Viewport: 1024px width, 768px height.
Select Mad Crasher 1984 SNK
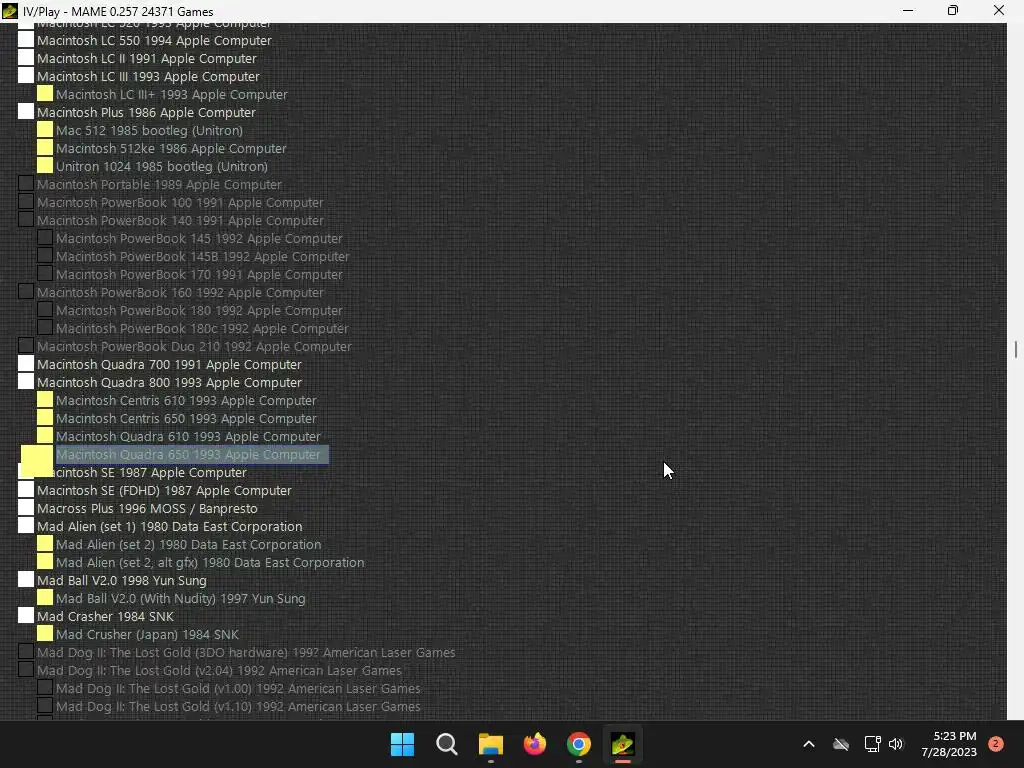click(105, 616)
